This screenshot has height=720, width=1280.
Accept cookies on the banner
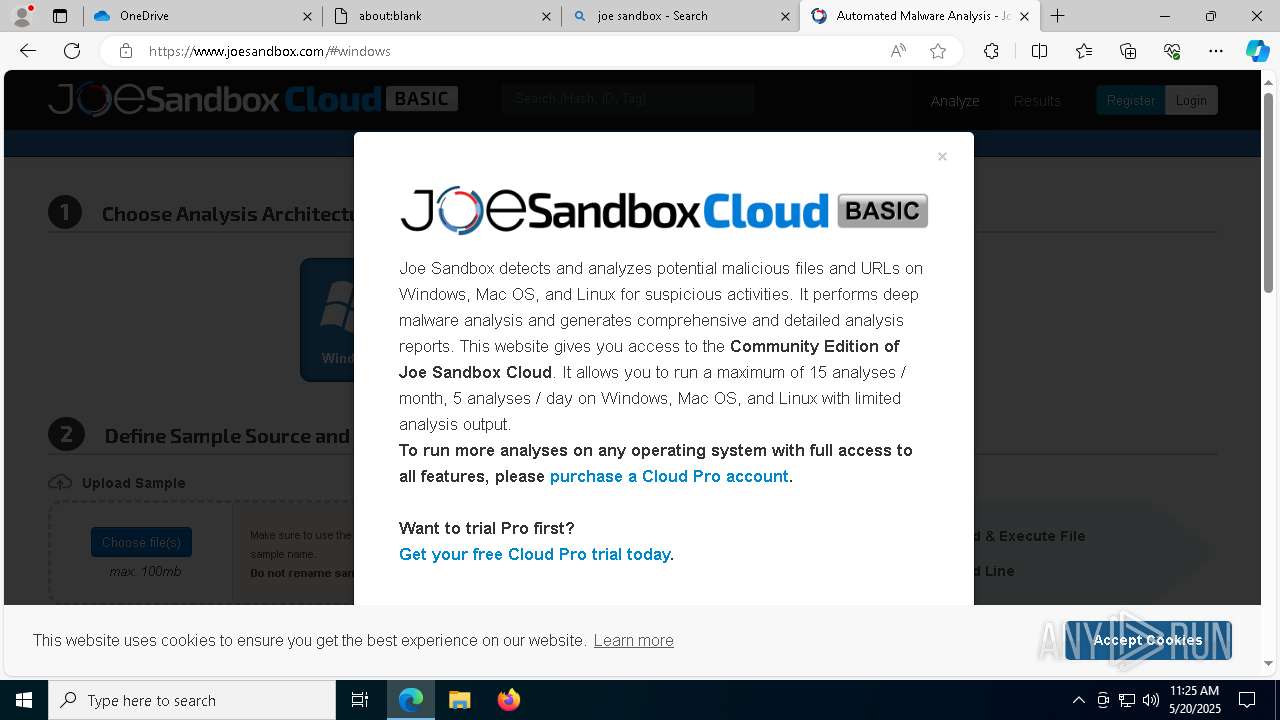point(1148,640)
